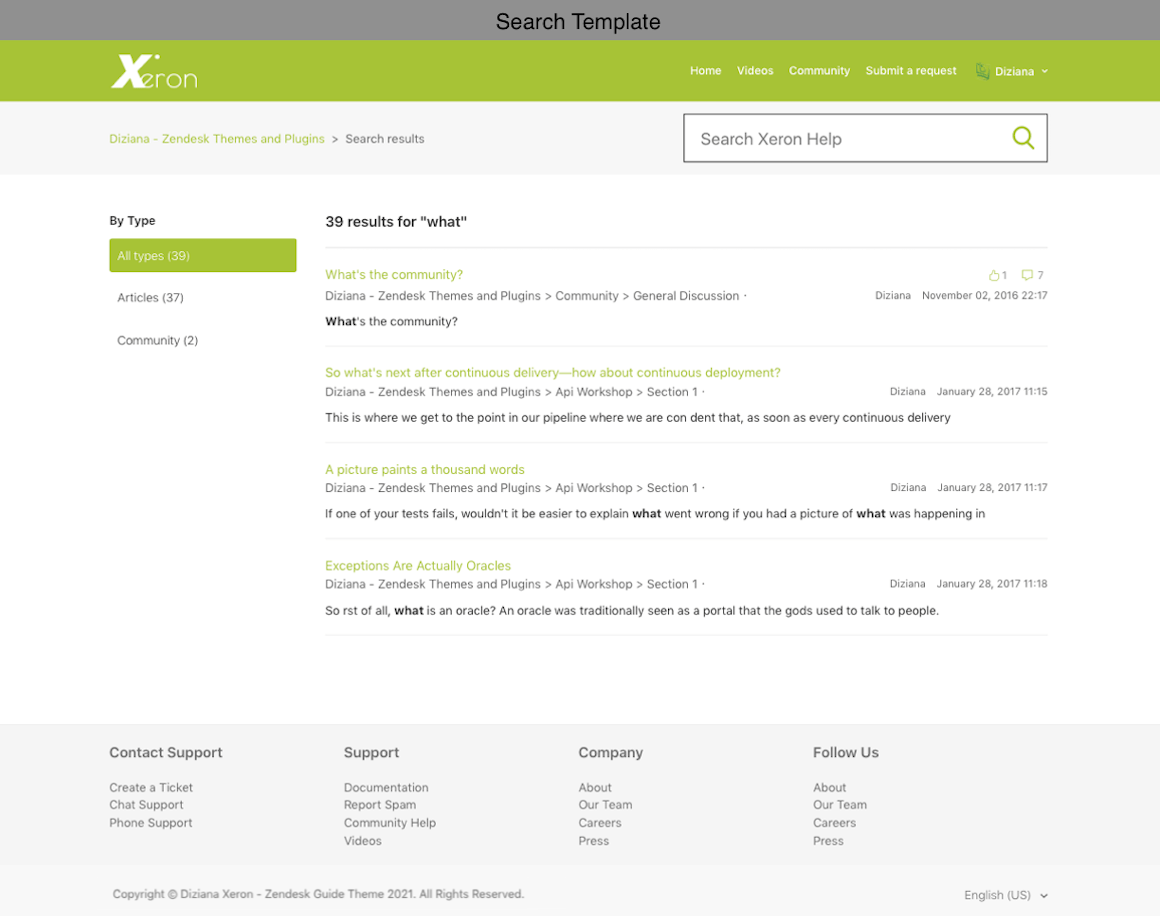Click Create a Ticket footer link
1160x916 pixels.
[151, 788]
